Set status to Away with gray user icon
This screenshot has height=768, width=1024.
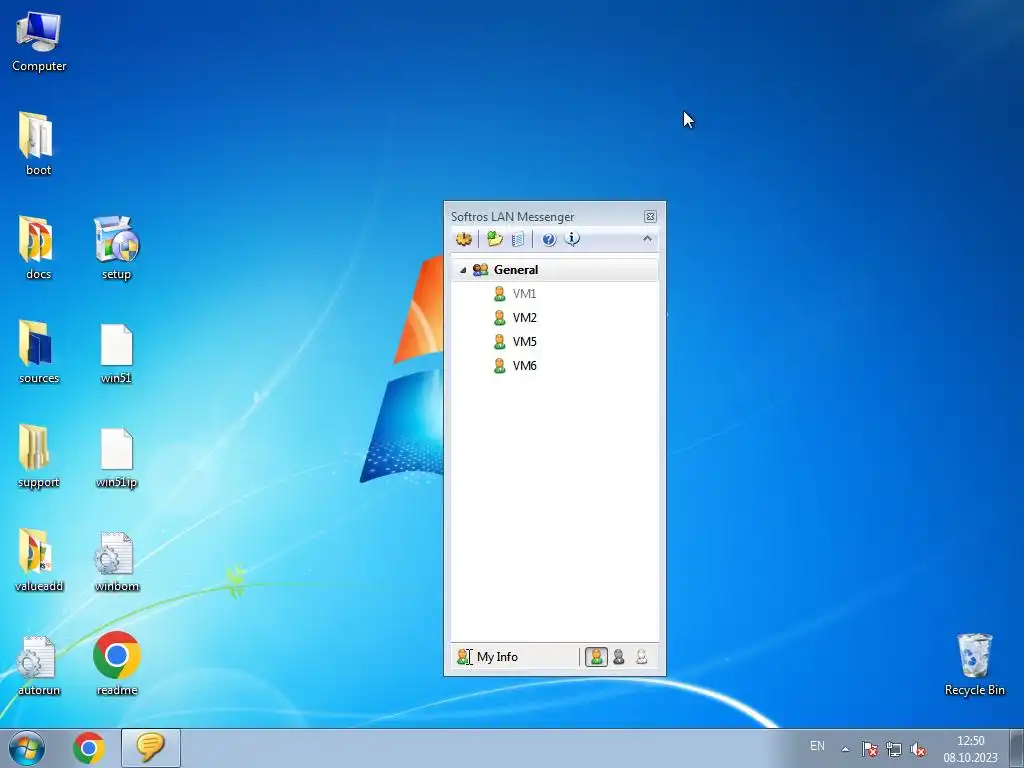coord(619,657)
